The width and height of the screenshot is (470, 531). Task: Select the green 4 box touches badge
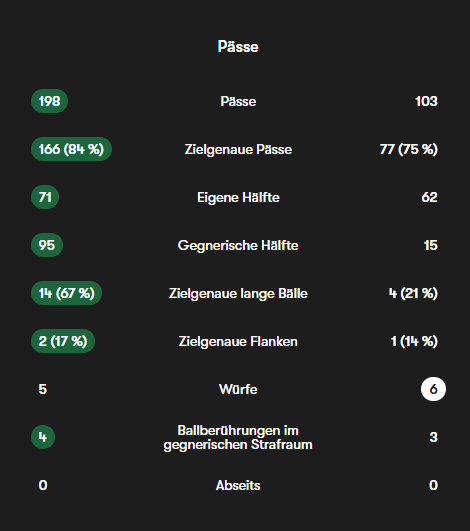click(43, 437)
